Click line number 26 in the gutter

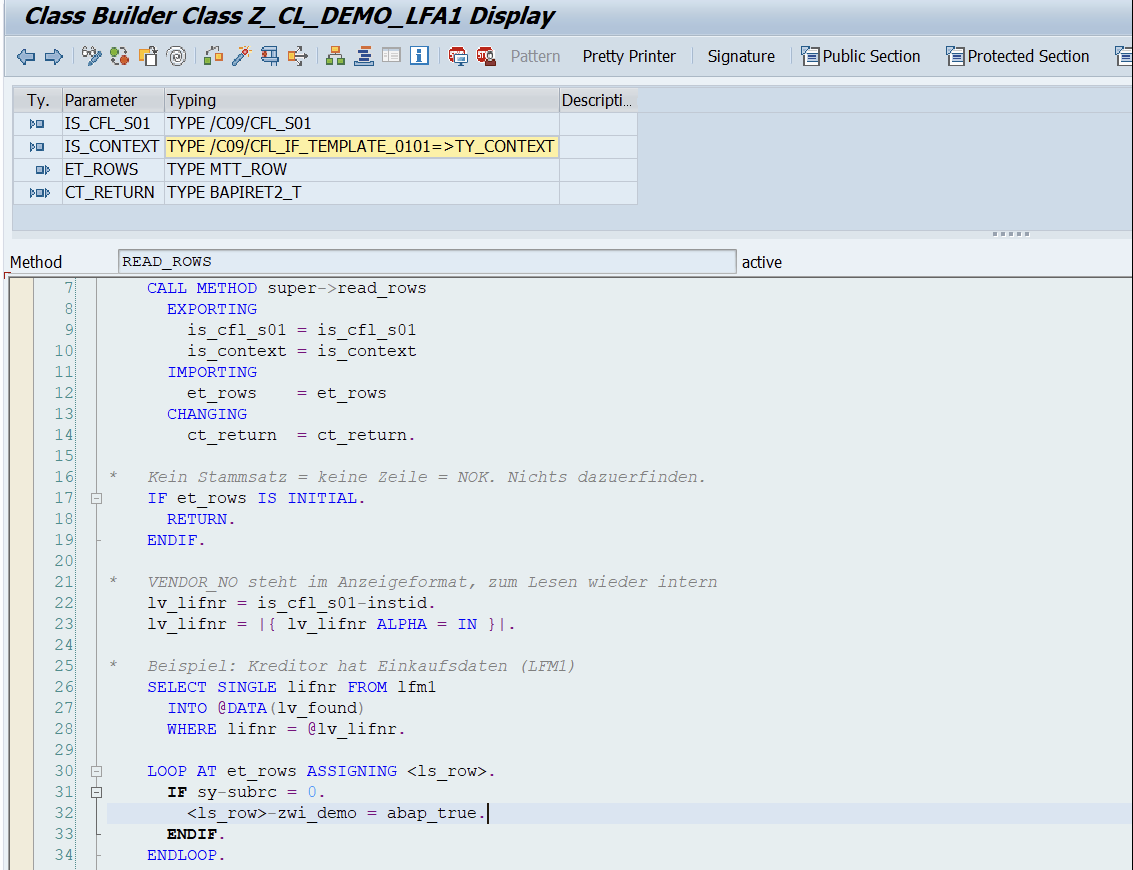pyautogui.click(x=64, y=687)
